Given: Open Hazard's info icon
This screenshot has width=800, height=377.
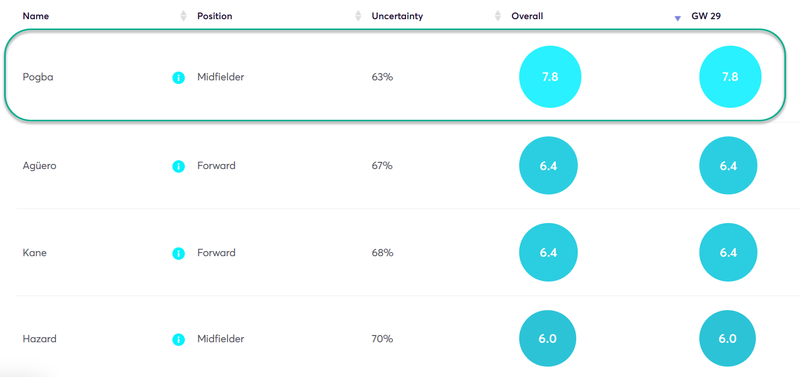Looking at the screenshot, I should (x=178, y=339).
